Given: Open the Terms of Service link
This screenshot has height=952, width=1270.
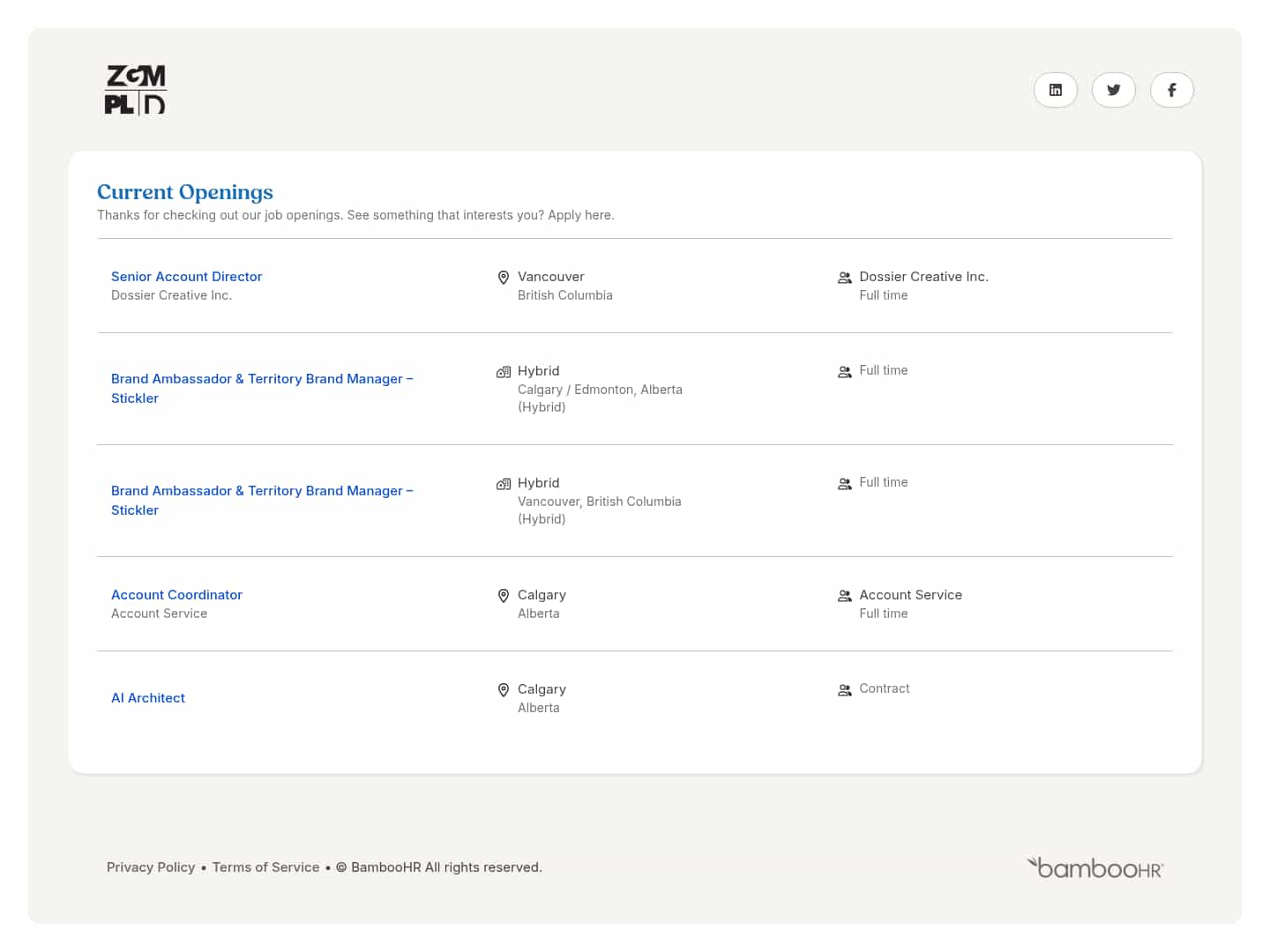Looking at the screenshot, I should tap(265, 866).
